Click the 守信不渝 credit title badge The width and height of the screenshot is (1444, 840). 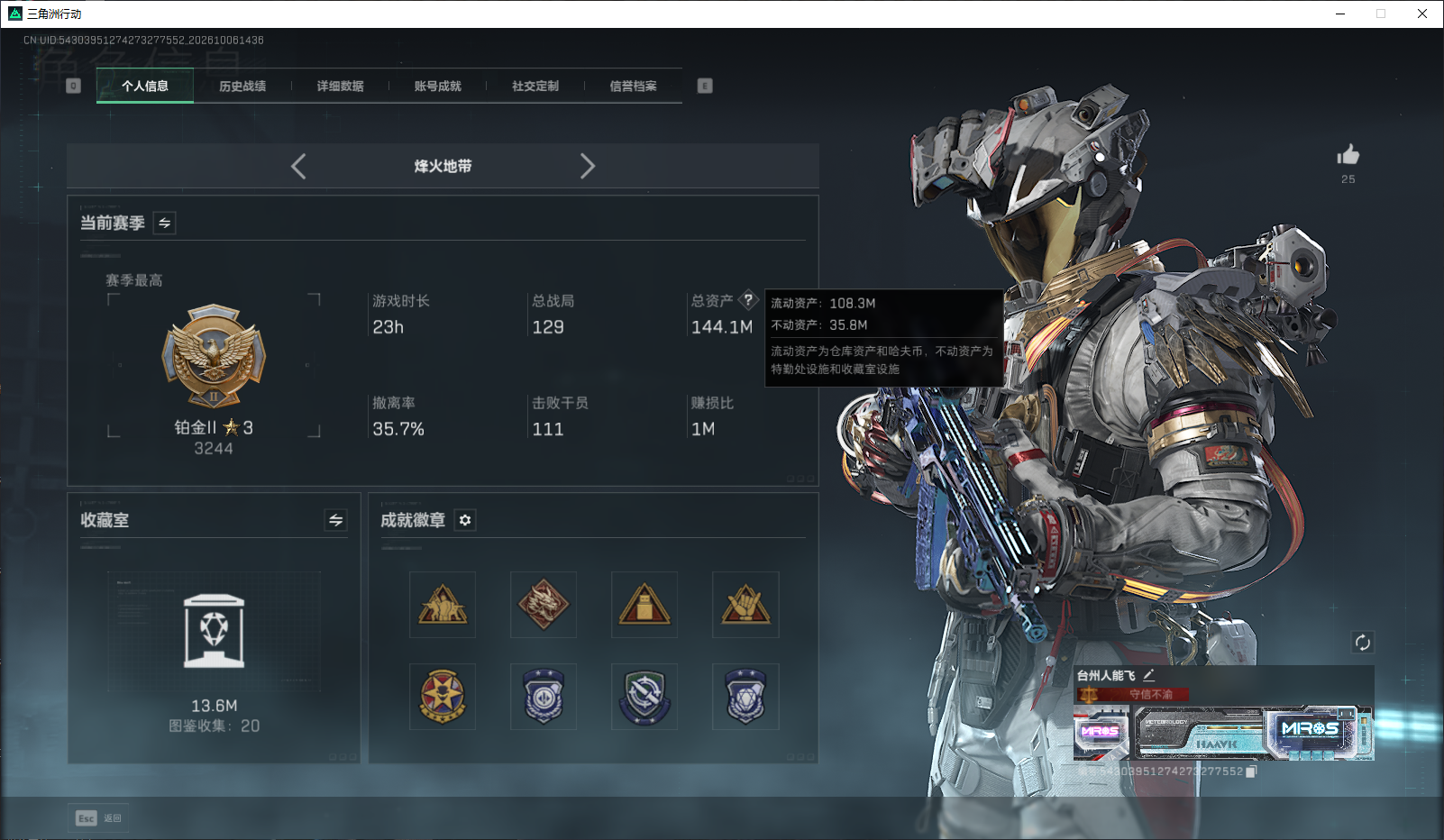1134,694
